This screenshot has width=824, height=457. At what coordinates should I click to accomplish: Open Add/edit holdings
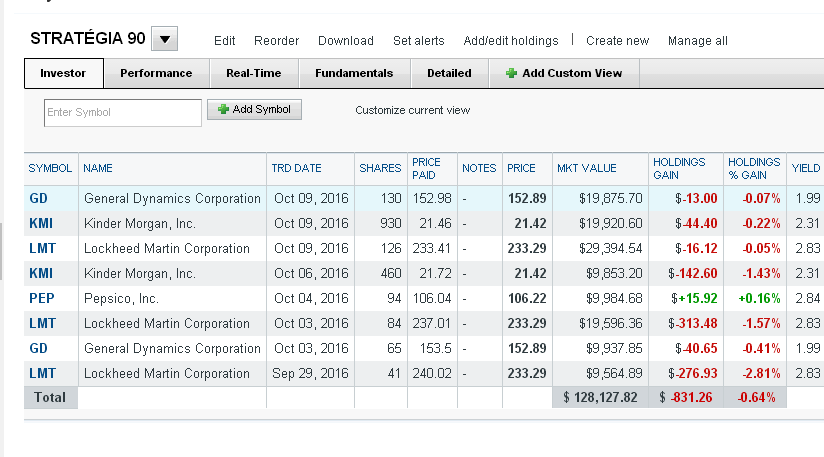click(x=511, y=41)
